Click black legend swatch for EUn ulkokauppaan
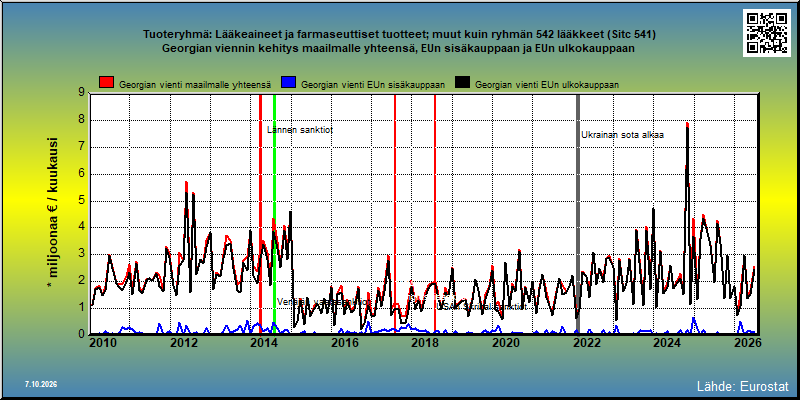The image size is (800, 400). (462, 83)
